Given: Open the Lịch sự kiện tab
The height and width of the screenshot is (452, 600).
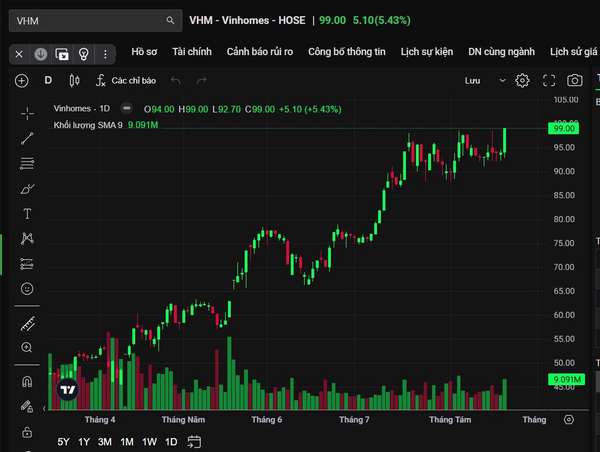Looking at the screenshot, I should pos(427,52).
